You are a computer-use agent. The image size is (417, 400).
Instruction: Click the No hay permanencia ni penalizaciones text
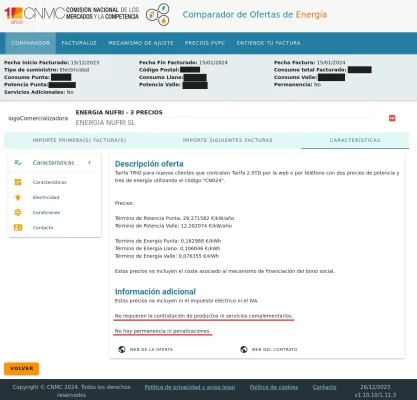point(163,331)
